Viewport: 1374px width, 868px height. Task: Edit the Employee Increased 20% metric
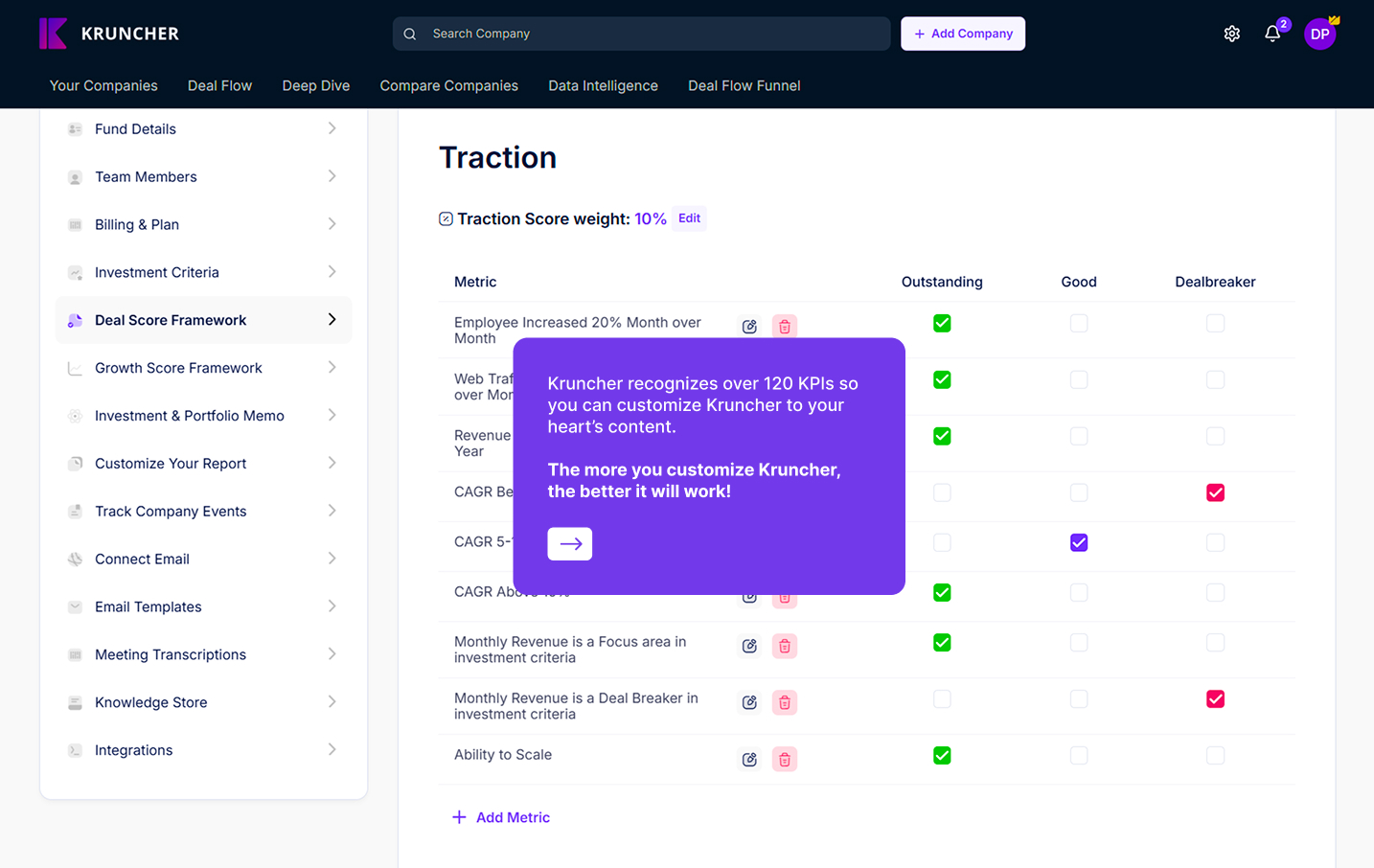[749, 327]
